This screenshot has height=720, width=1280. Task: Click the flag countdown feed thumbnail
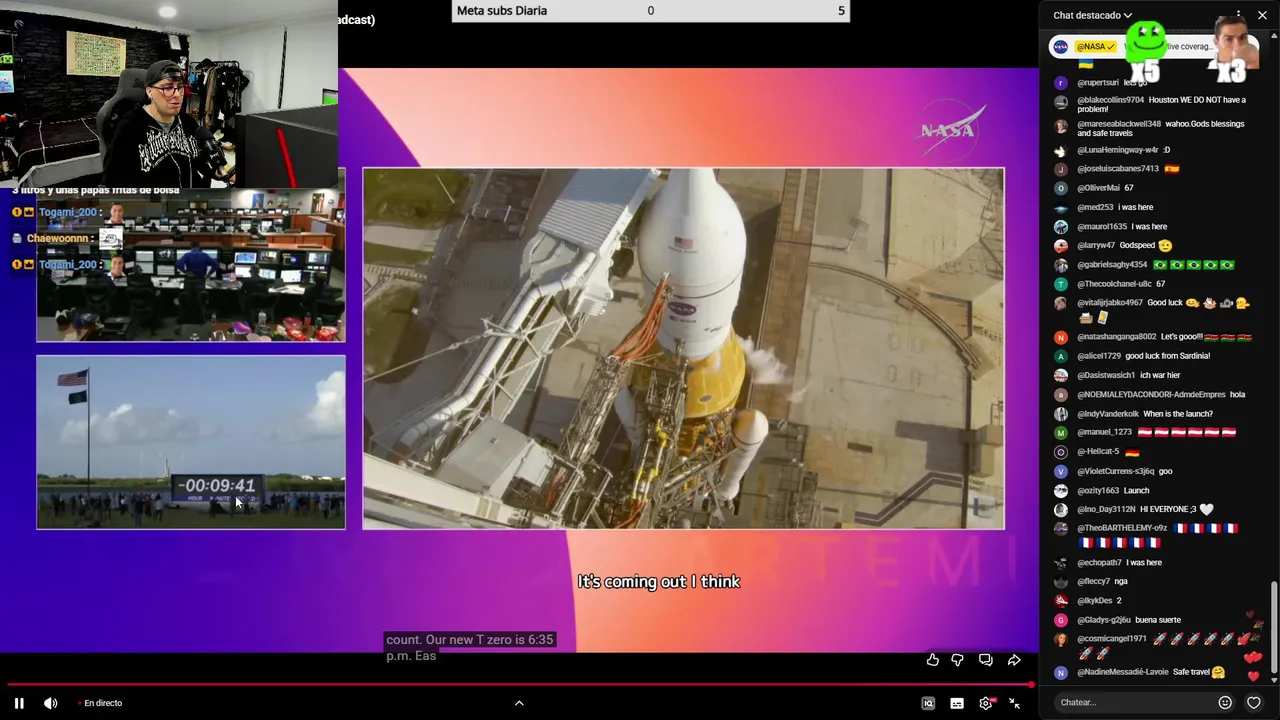[191, 442]
